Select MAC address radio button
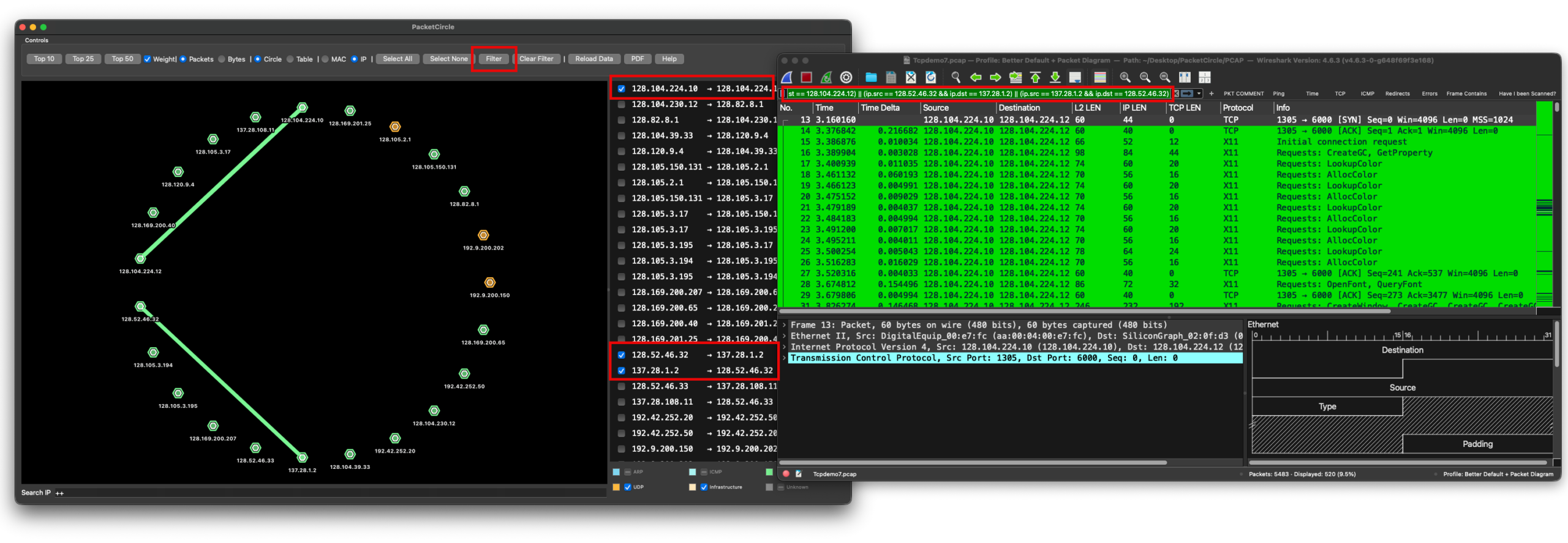The width and height of the screenshot is (1568, 543). (x=325, y=59)
